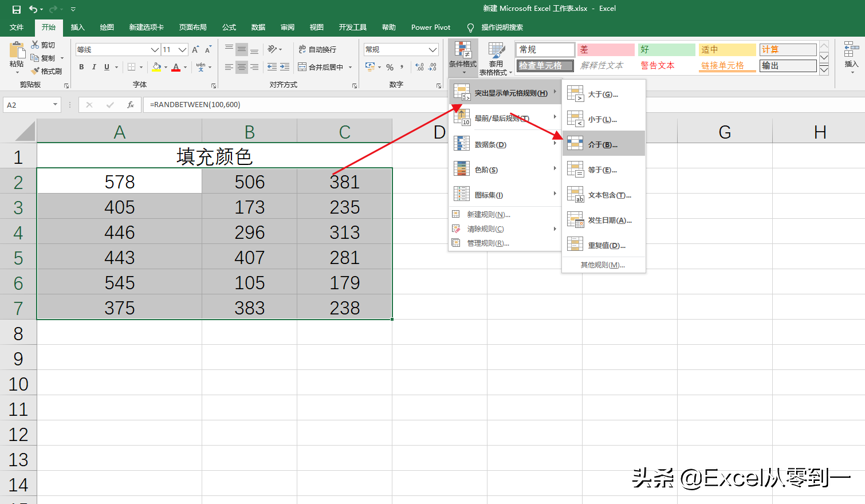Toggle middle align
This screenshot has height=504, width=865.
pyautogui.click(x=242, y=50)
